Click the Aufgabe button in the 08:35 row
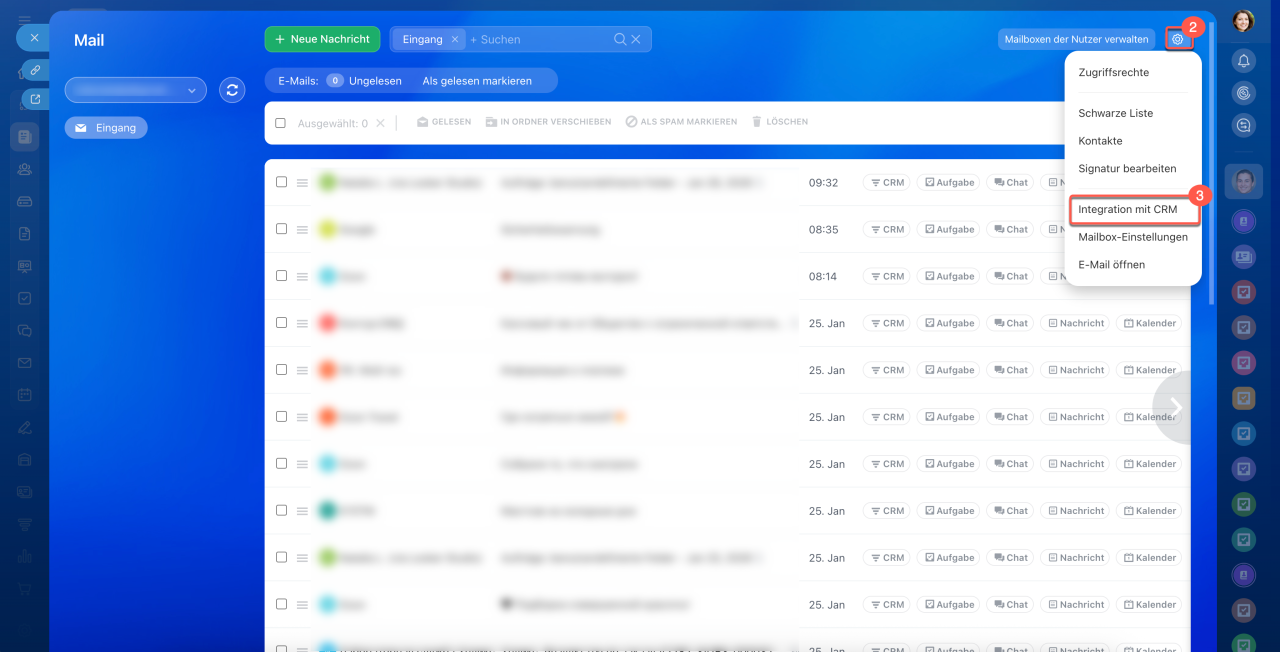The width and height of the screenshot is (1280, 652). (x=948, y=229)
